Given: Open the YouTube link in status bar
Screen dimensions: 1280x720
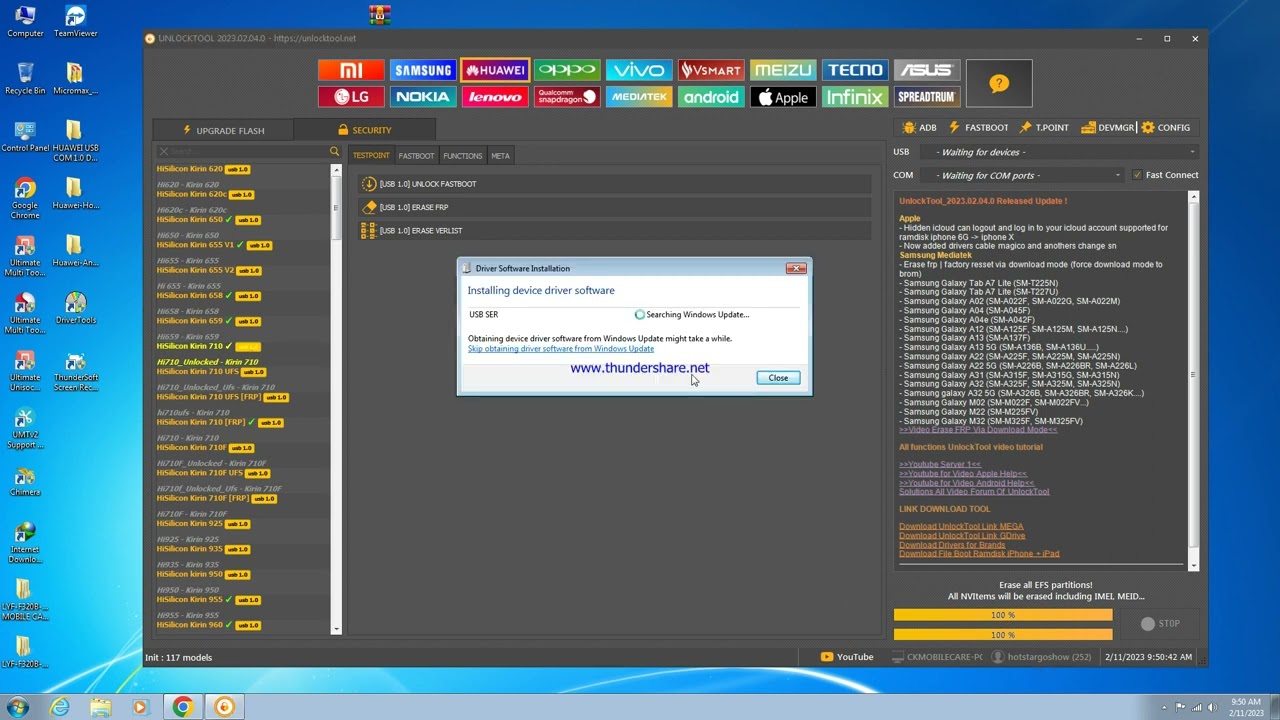Looking at the screenshot, I should click(847, 657).
